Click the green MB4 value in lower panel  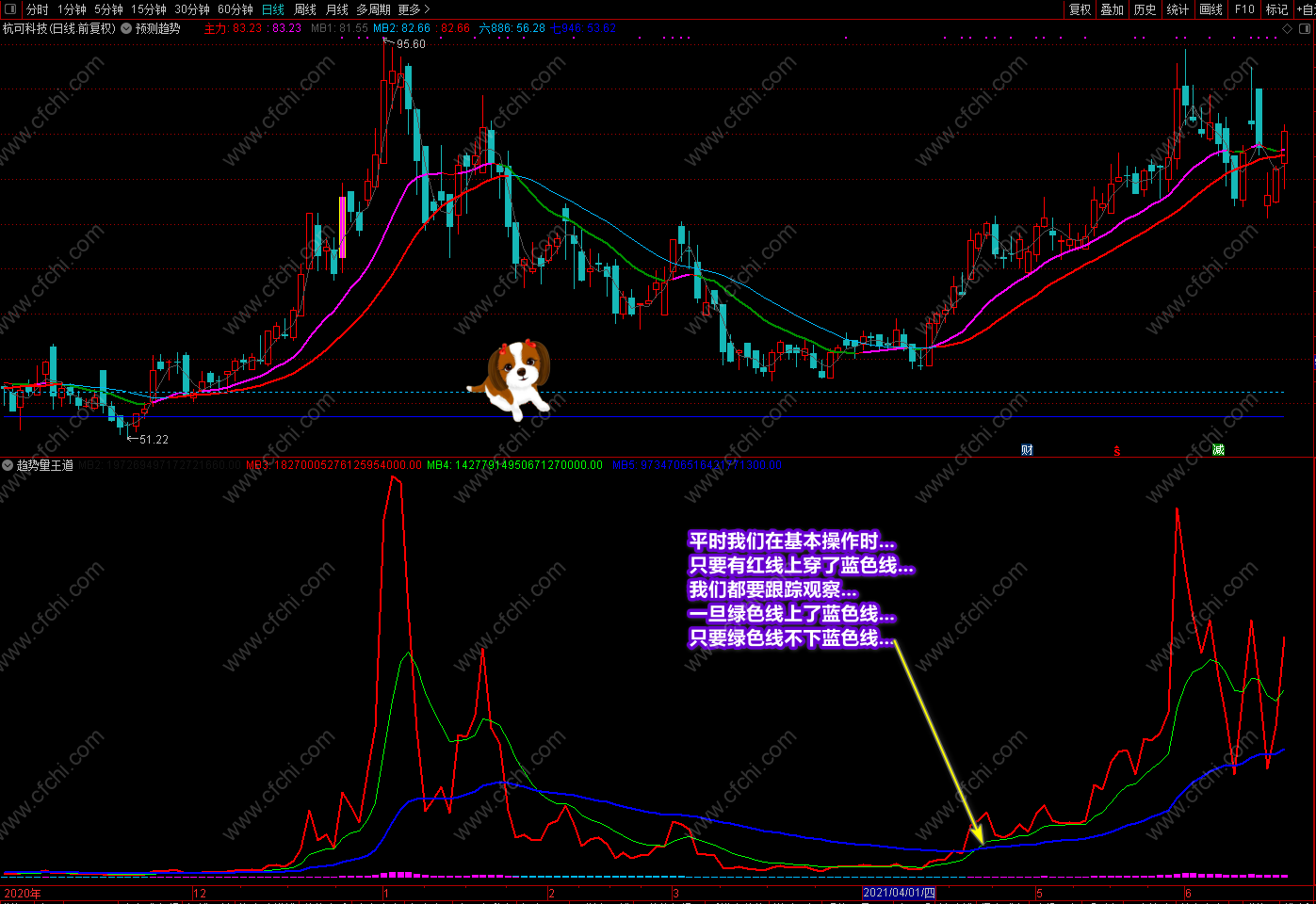tap(514, 465)
